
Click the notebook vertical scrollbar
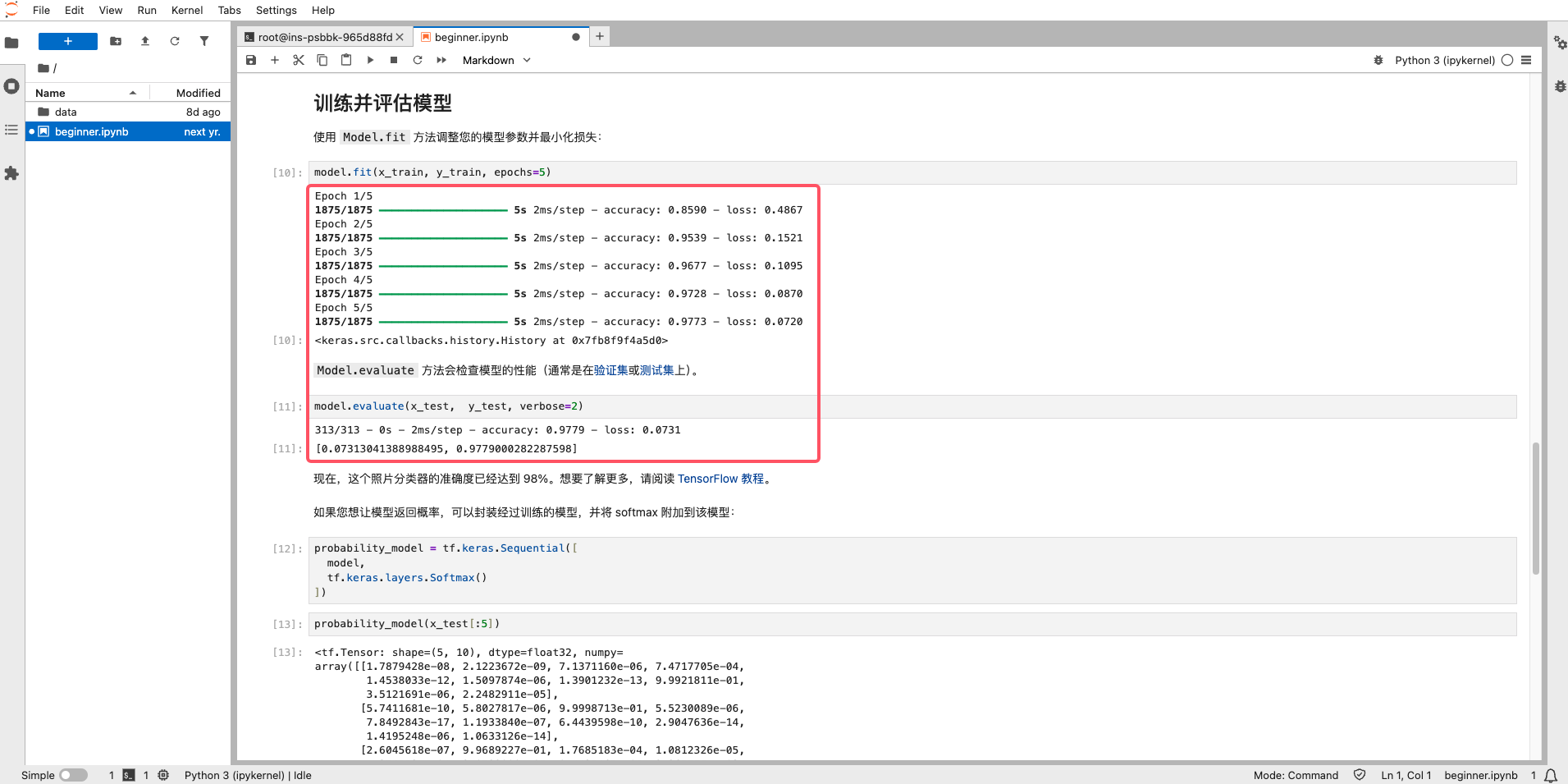click(x=1535, y=509)
